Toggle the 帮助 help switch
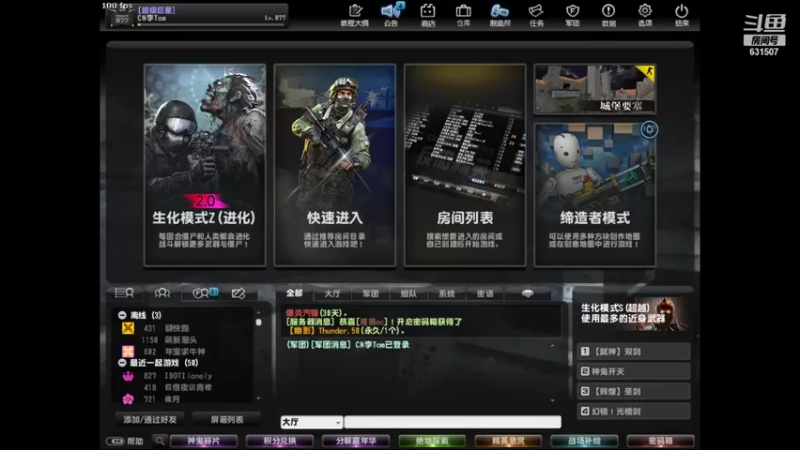The image size is (800, 450). [x=115, y=441]
